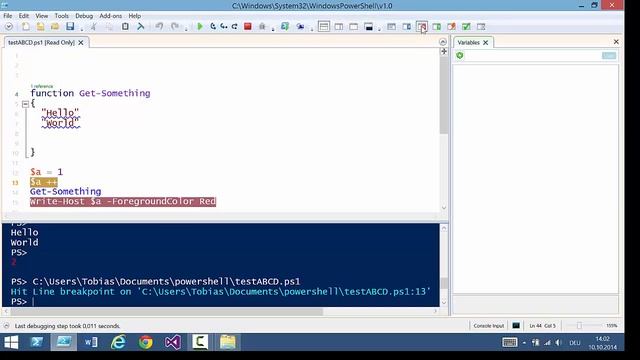Click the 'function Get-Something' code line
Screen dimensions: 640x360
90,93
